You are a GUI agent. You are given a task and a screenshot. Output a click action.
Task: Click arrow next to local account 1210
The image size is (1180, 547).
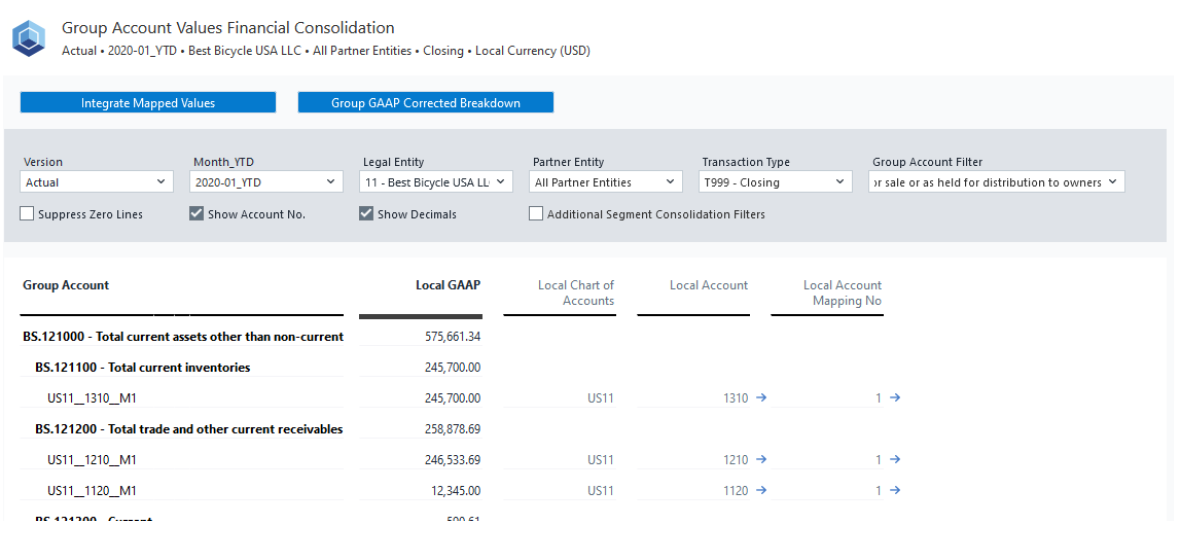[x=761, y=460]
